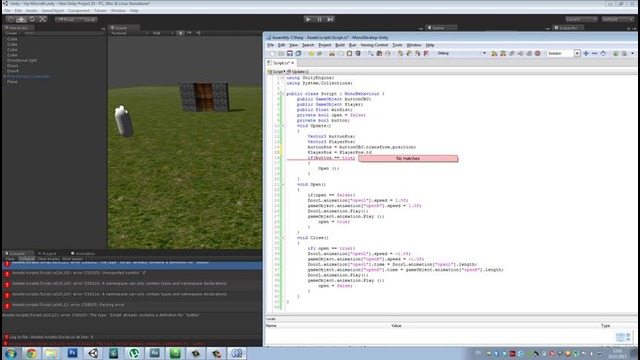The image size is (640, 360).
Task: Select the 'Unexpected symbol' console error
Action: (x=132, y=273)
